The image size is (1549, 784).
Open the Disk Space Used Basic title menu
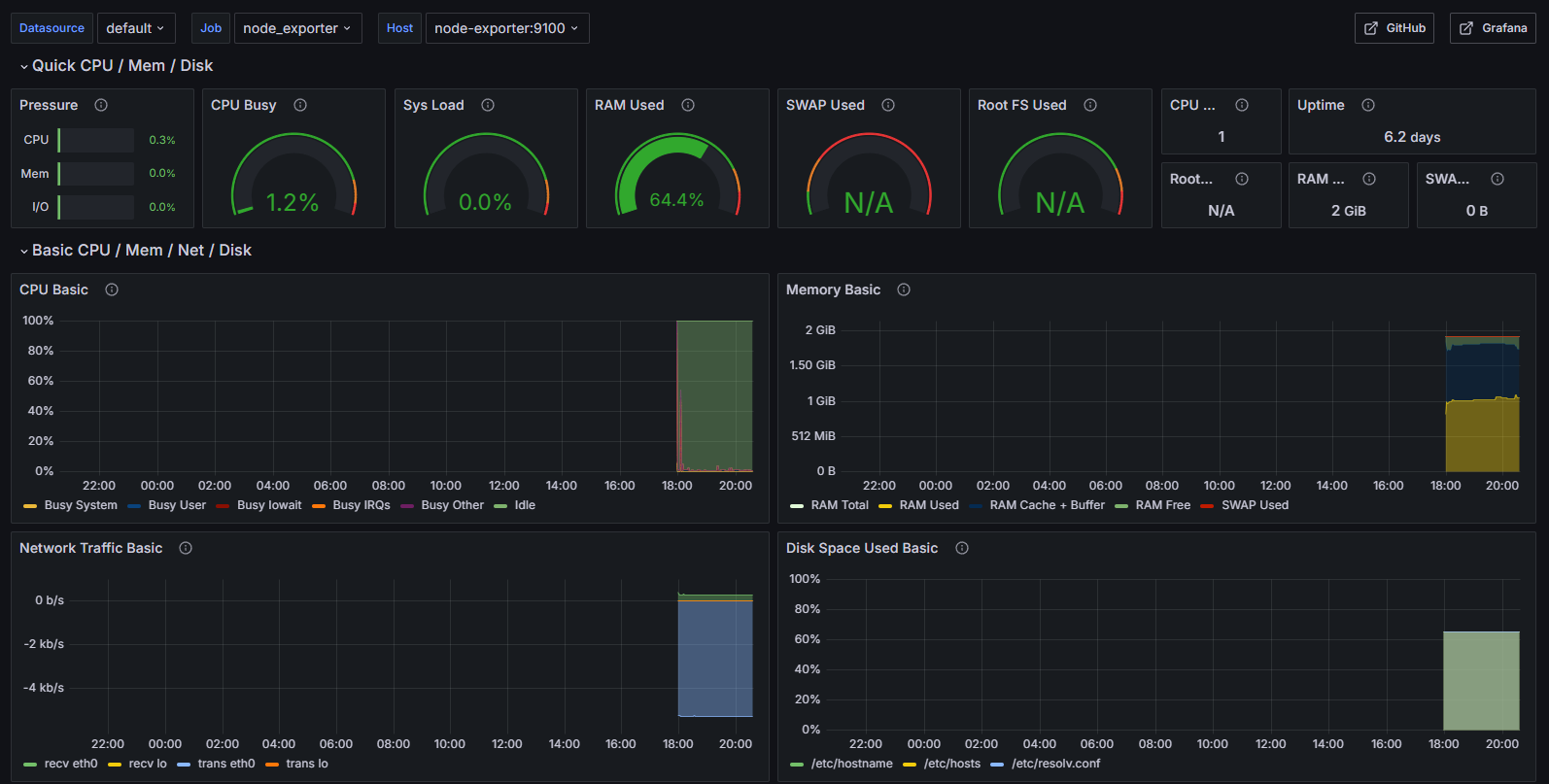click(x=862, y=548)
